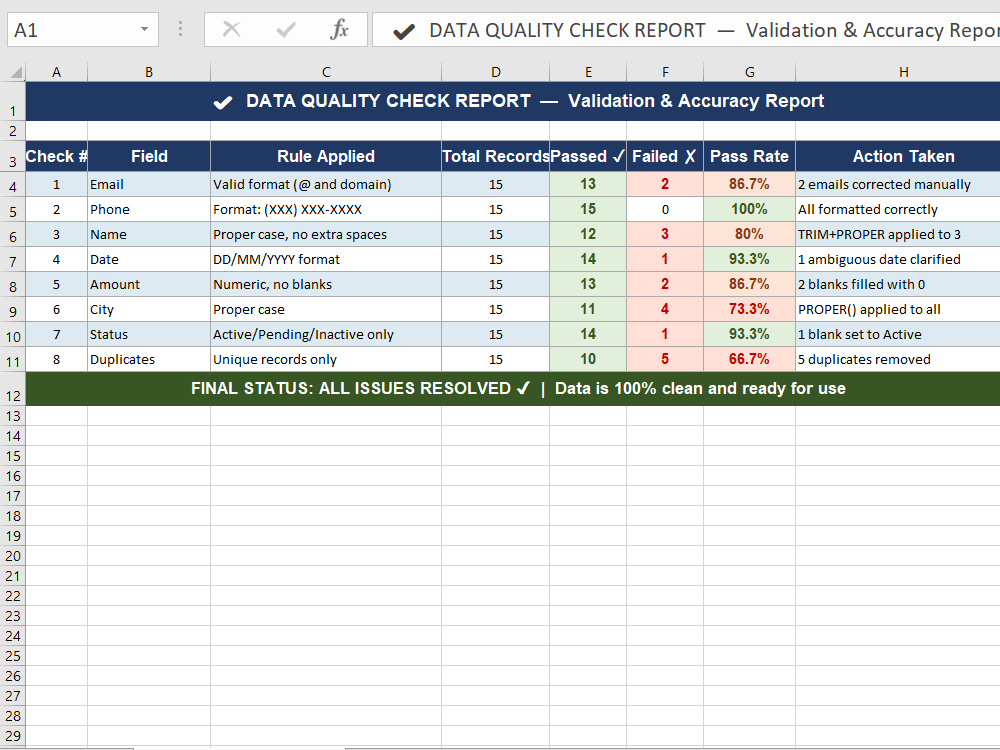Click '5 duplicates removed' cell
Viewport: 1000px width, 750px height.
coord(898,359)
